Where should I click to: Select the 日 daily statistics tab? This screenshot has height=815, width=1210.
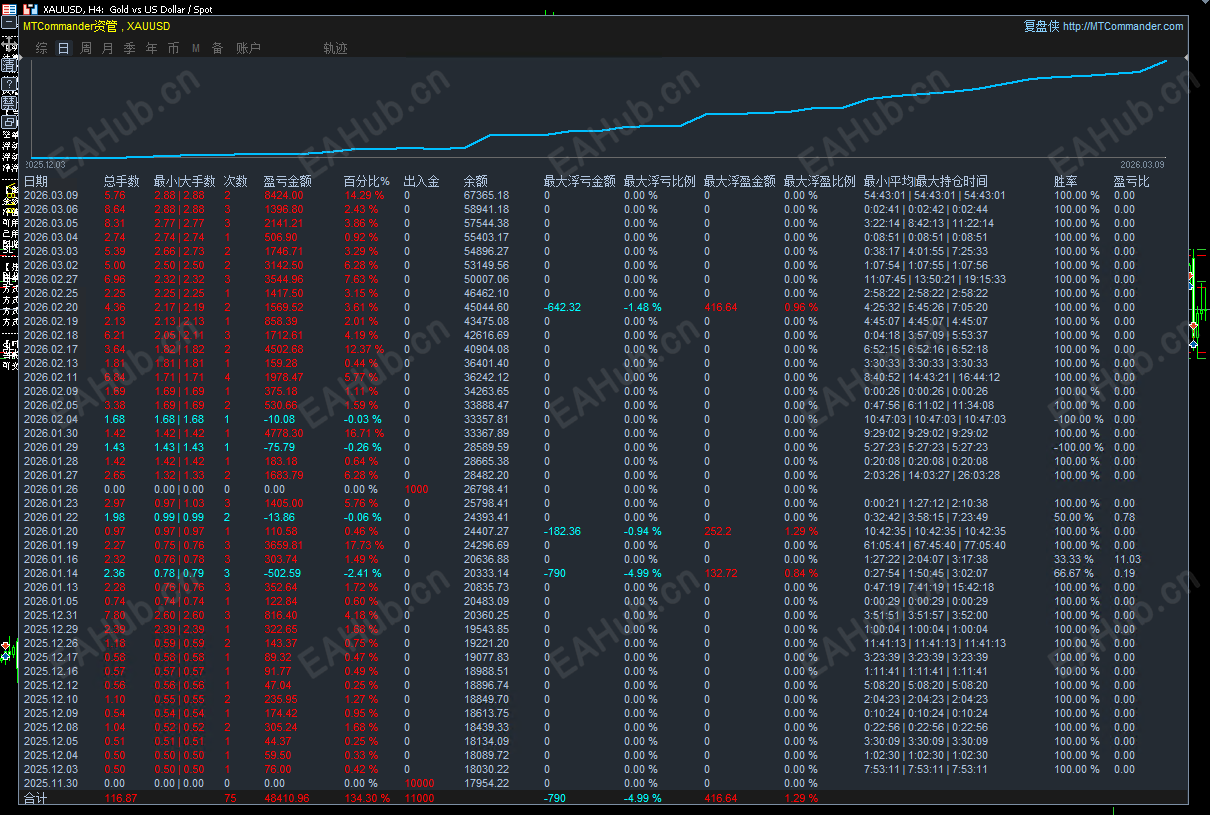coord(64,48)
